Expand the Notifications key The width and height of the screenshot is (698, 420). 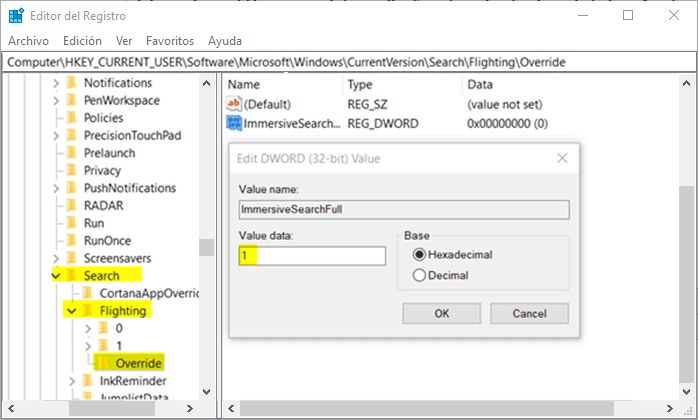(56, 83)
